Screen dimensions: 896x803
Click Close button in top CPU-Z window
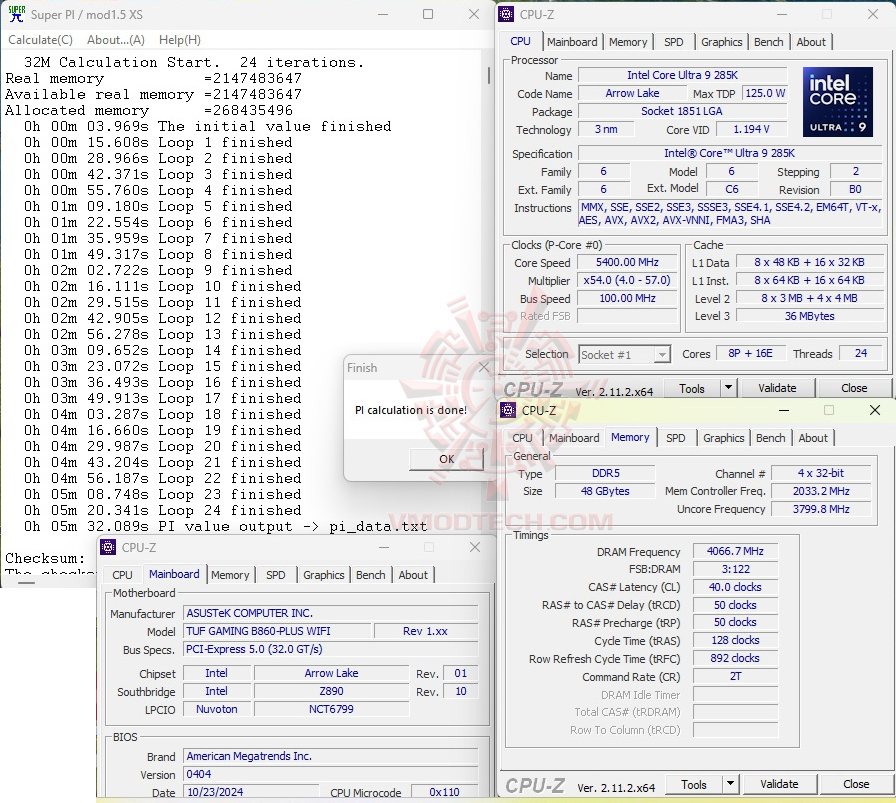click(854, 388)
